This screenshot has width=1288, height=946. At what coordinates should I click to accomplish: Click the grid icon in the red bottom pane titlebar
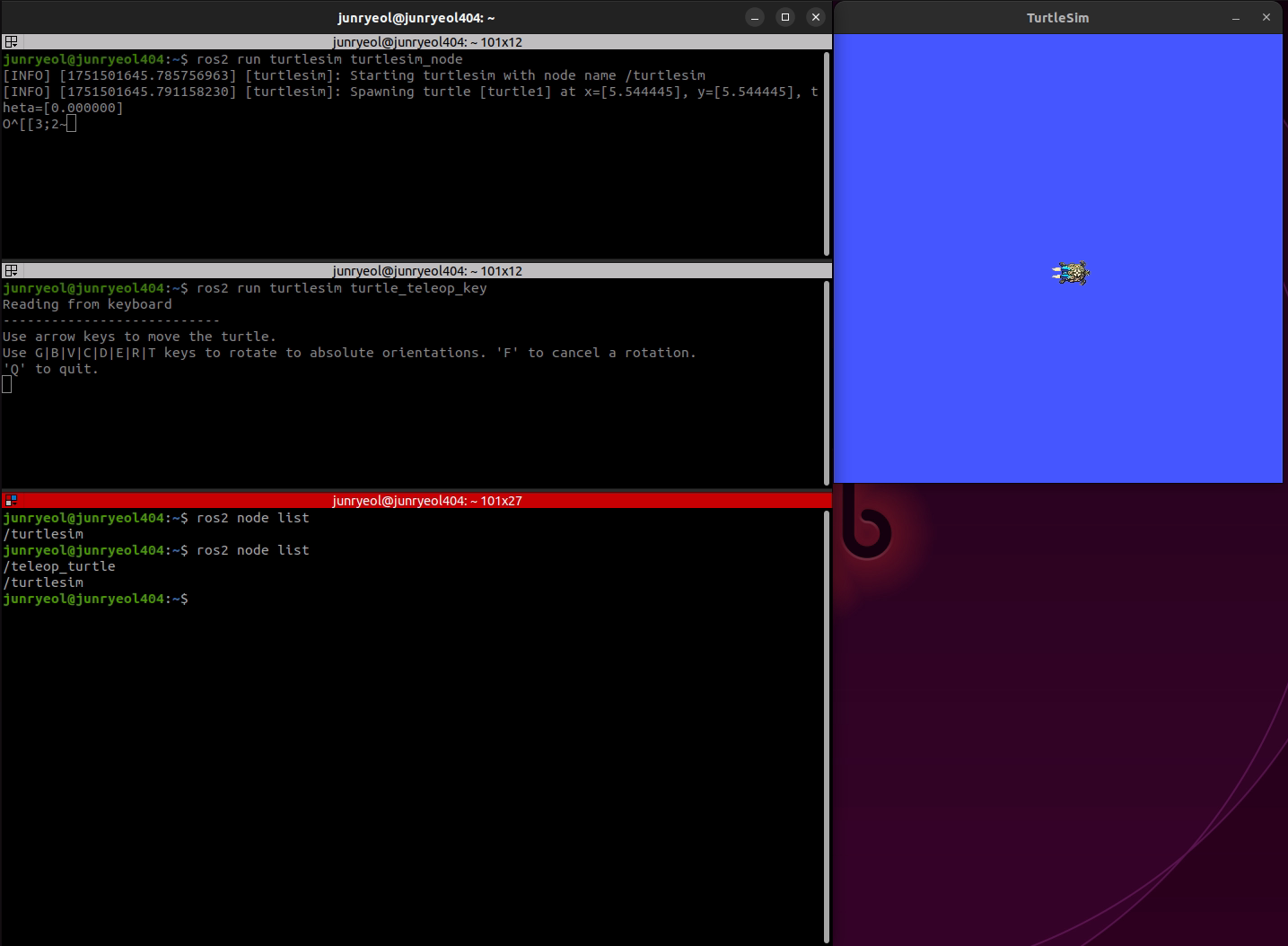tap(11, 501)
